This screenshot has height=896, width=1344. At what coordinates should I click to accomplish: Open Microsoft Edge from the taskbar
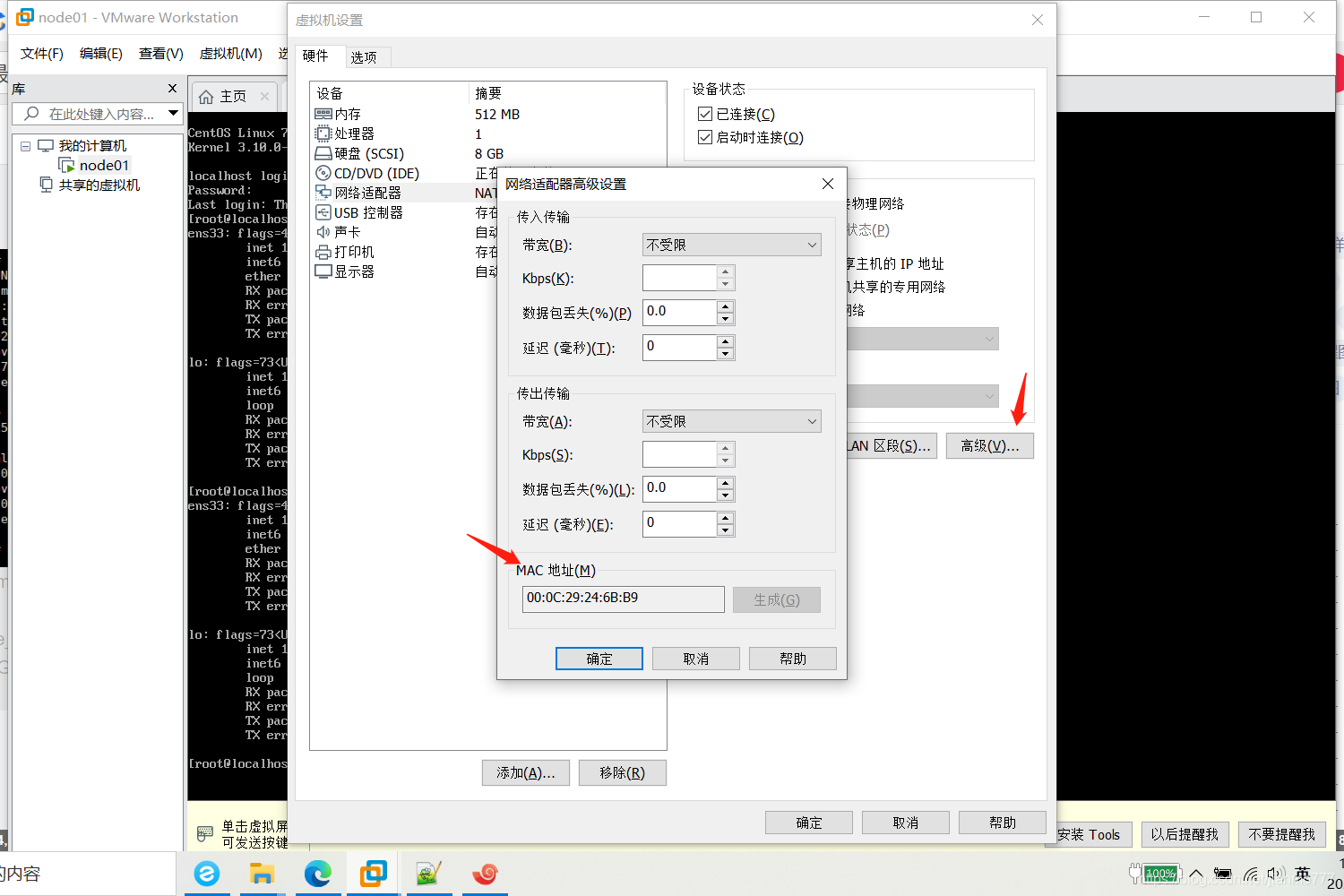coord(318,874)
